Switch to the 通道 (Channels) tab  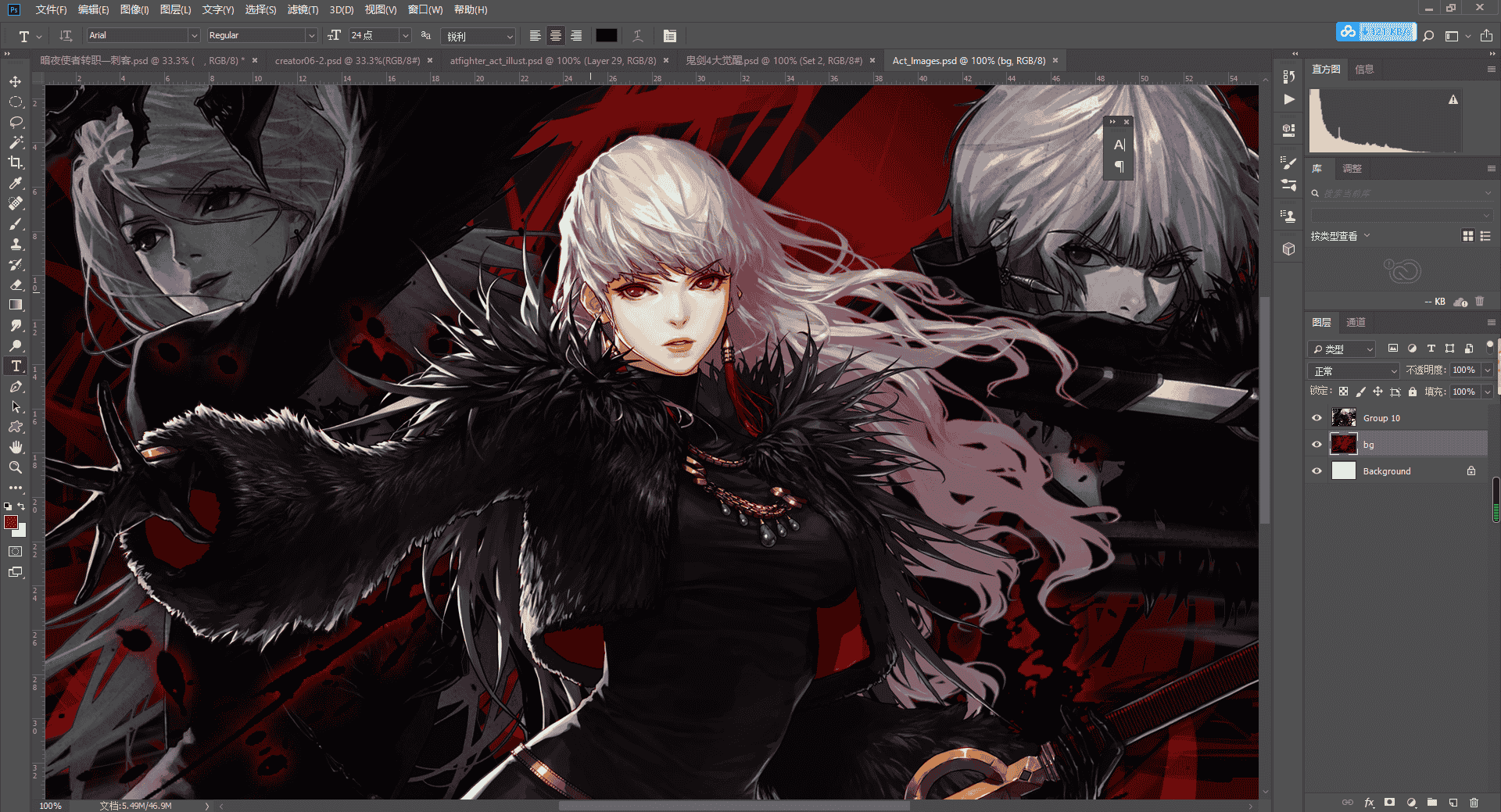pos(1356,322)
